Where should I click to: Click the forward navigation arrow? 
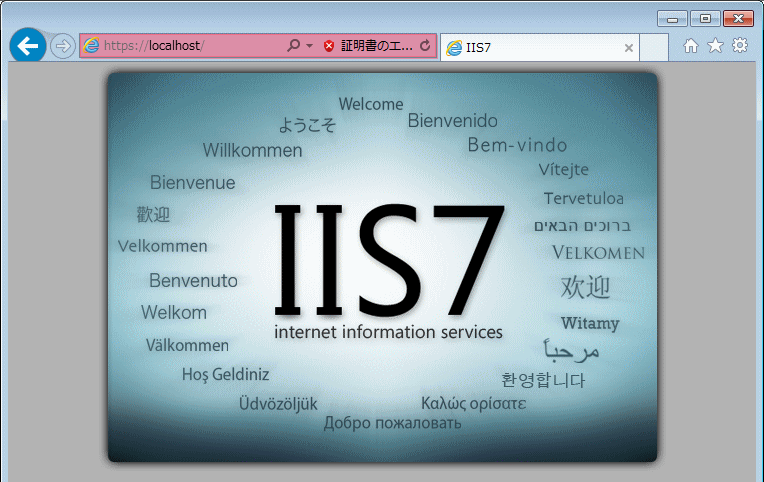tap(62, 46)
